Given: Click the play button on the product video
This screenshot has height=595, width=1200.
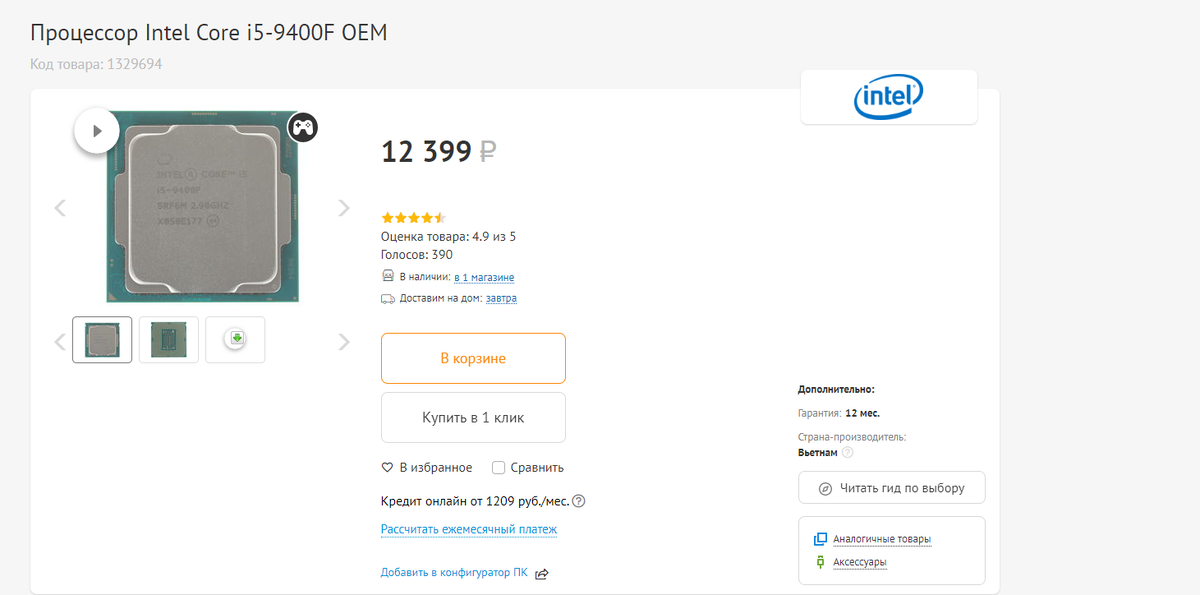Looking at the screenshot, I should 96,130.
